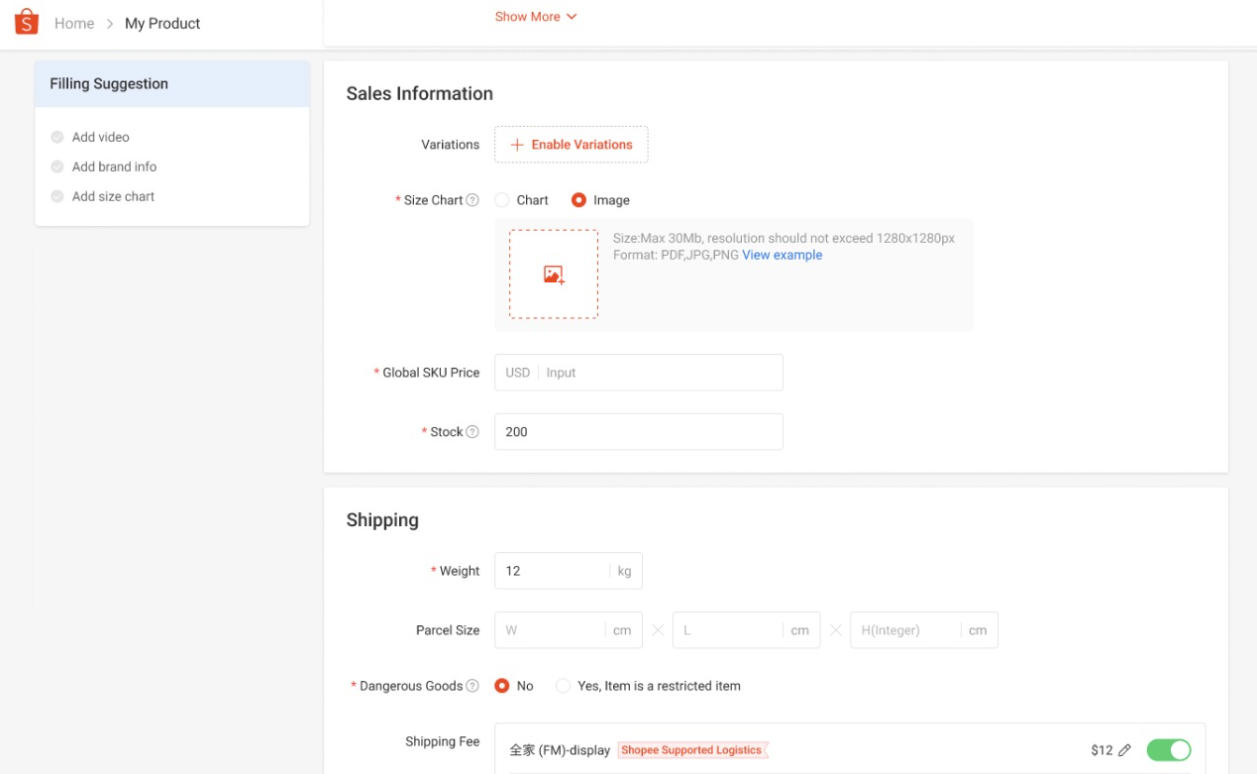
Task: Navigate to Home breadcrumb
Action: coord(74,22)
